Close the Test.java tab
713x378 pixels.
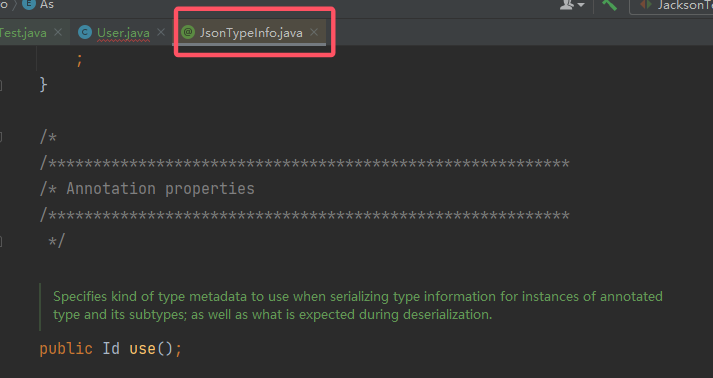[x=58, y=32]
